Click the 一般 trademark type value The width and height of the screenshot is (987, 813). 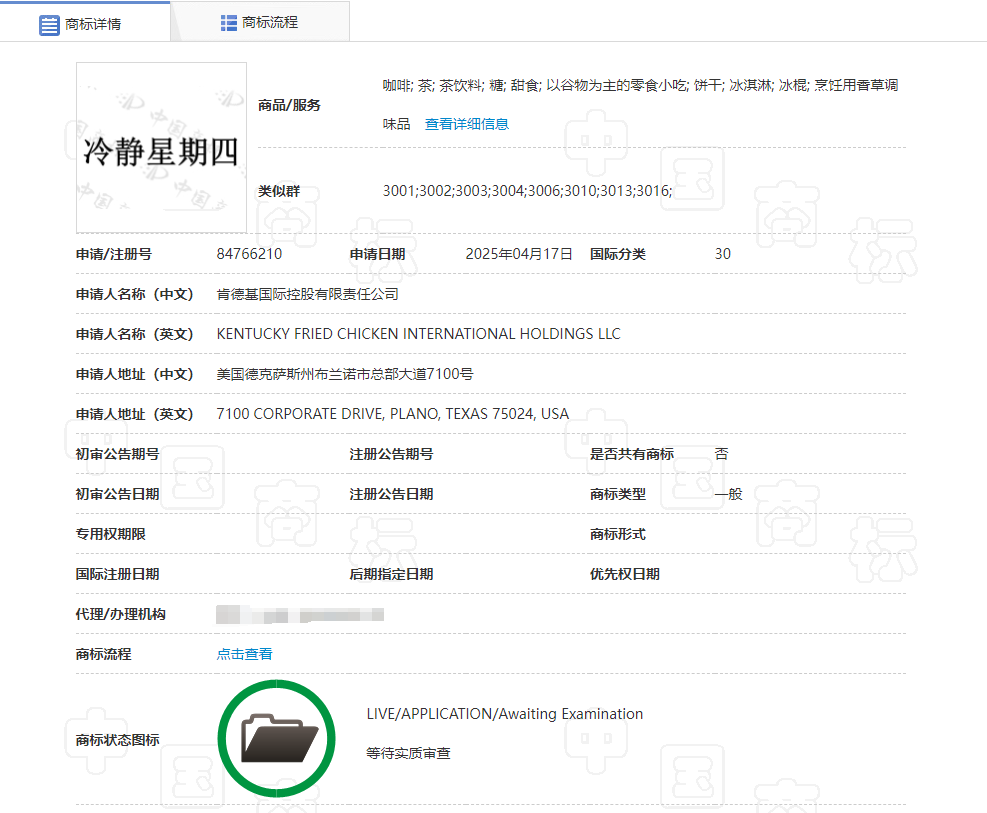pos(728,494)
